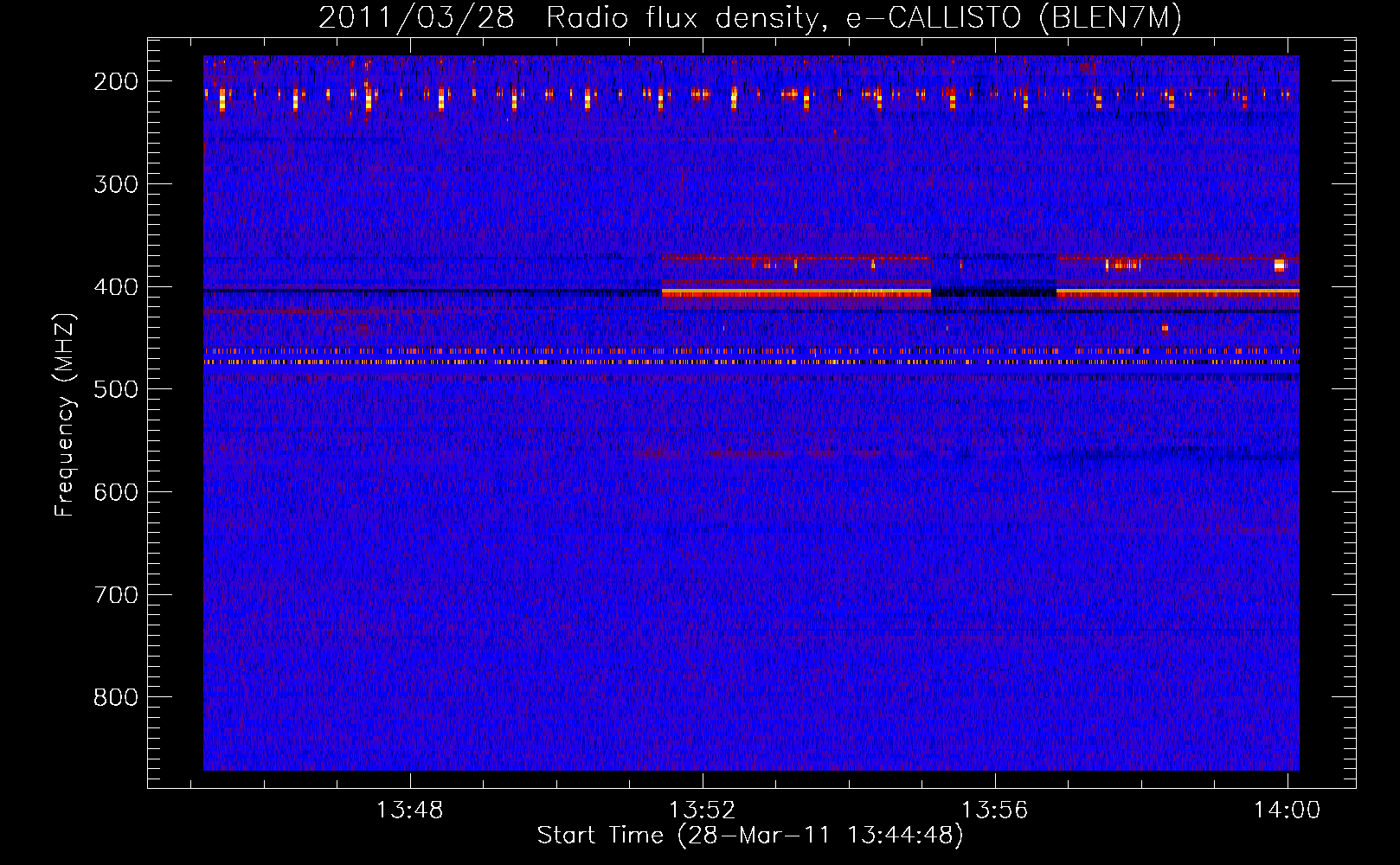1400x865 pixels.
Task: Click the 500 frequency tick label
Action: click(x=116, y=389)
